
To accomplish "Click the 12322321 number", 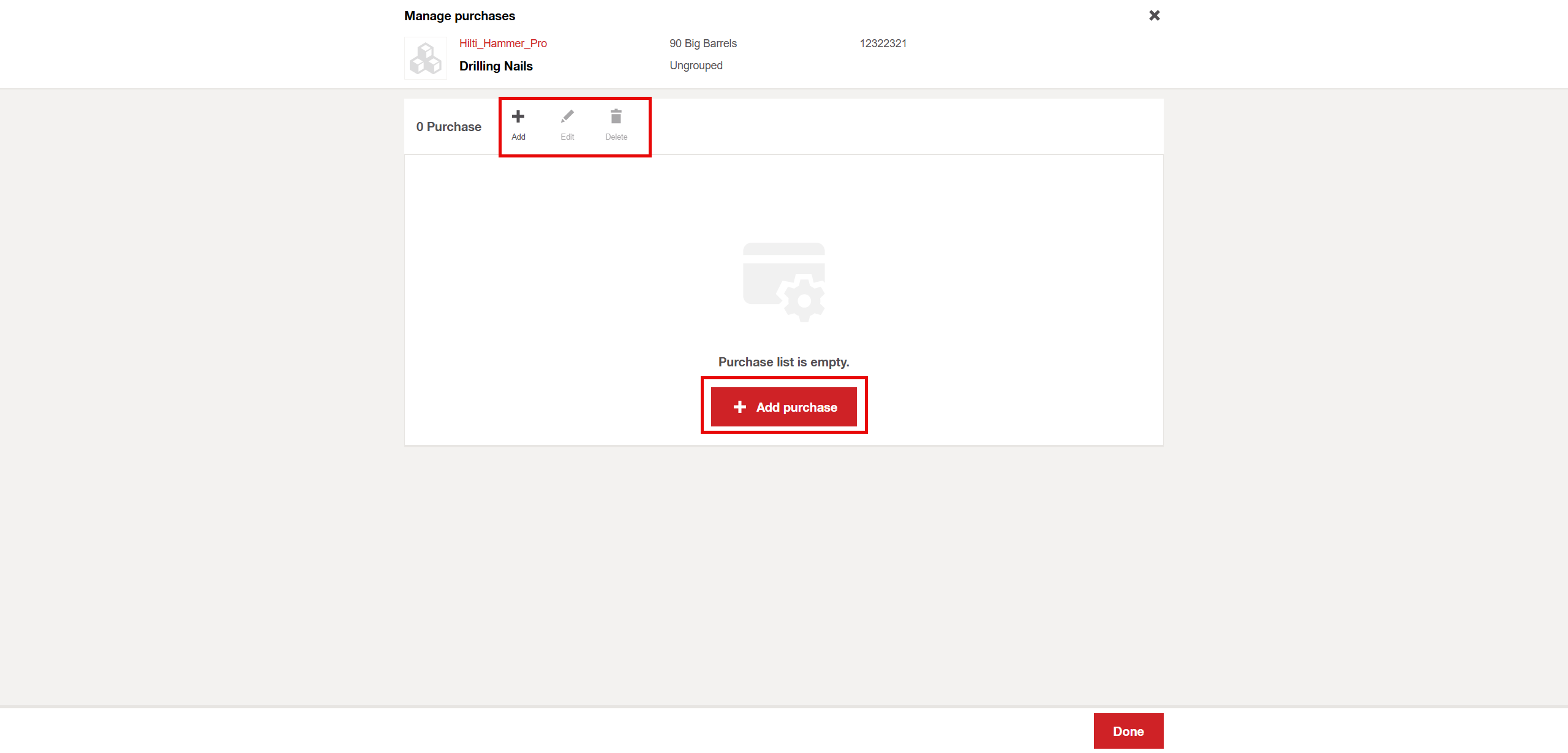I will point(883,44).
